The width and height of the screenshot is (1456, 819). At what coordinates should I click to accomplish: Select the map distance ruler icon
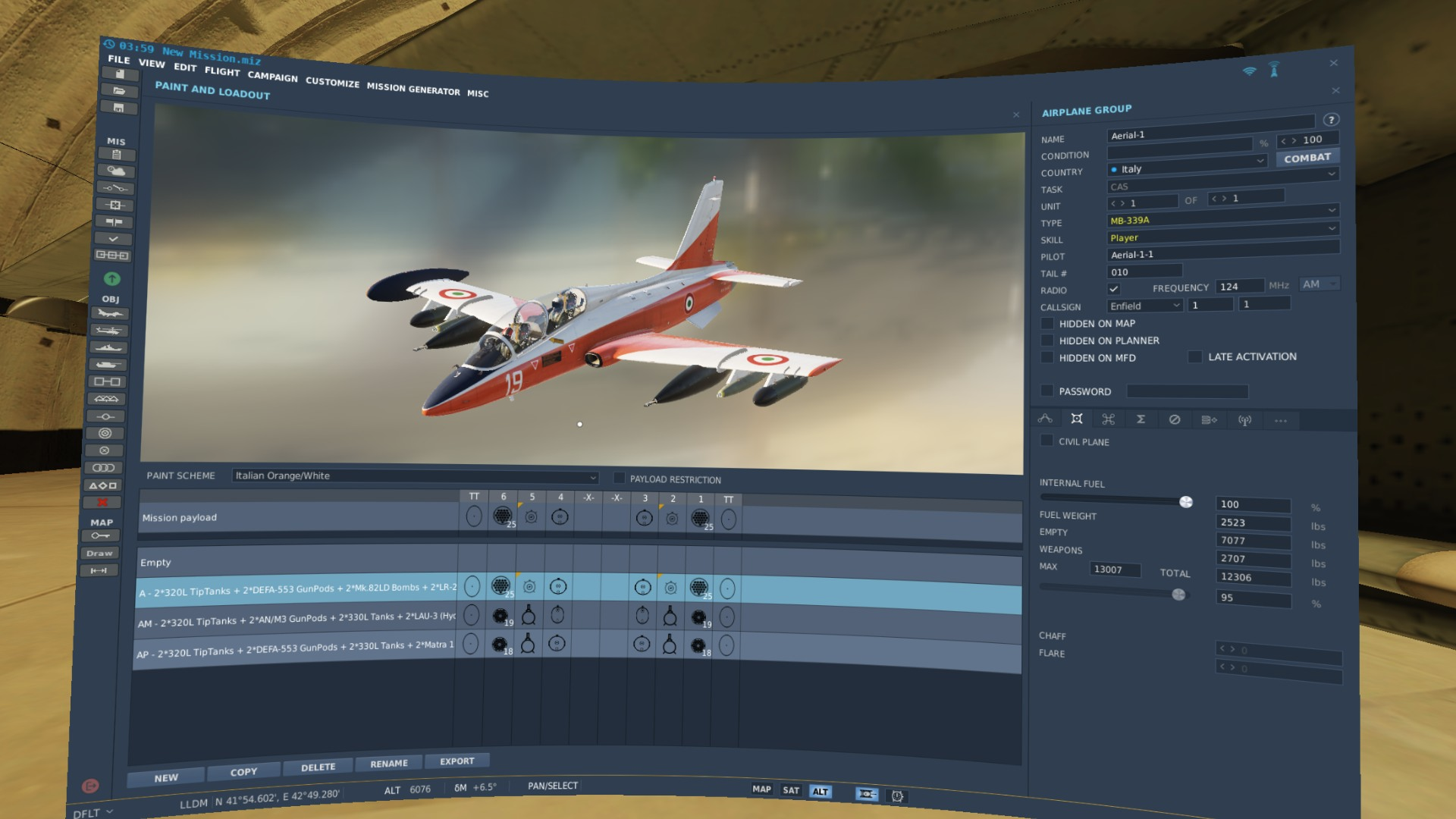coord(99,570)
